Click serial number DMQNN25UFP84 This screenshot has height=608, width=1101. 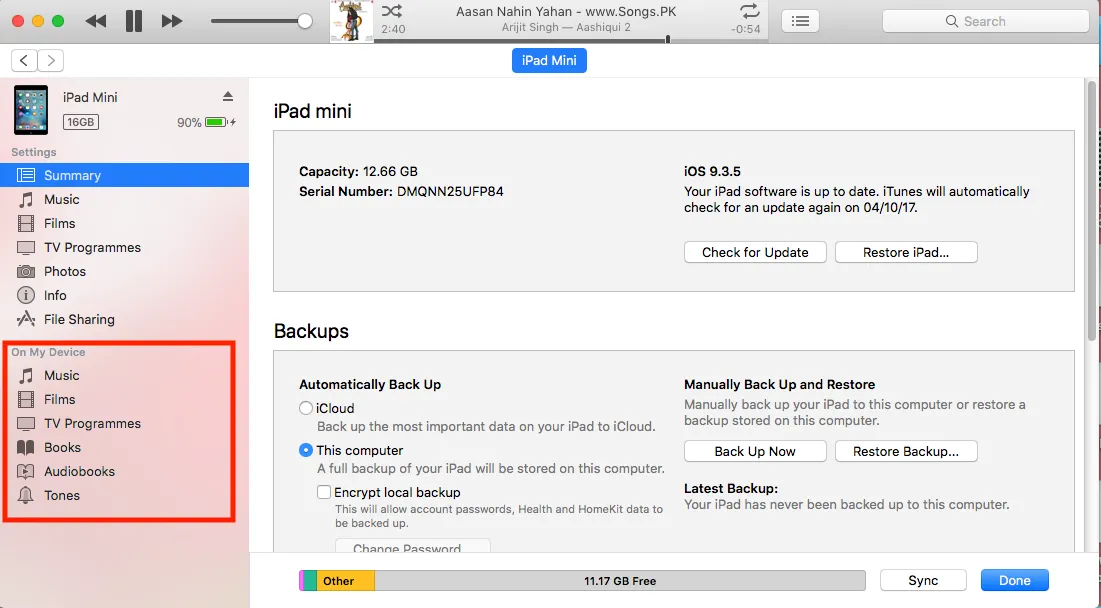click(450, 192)
